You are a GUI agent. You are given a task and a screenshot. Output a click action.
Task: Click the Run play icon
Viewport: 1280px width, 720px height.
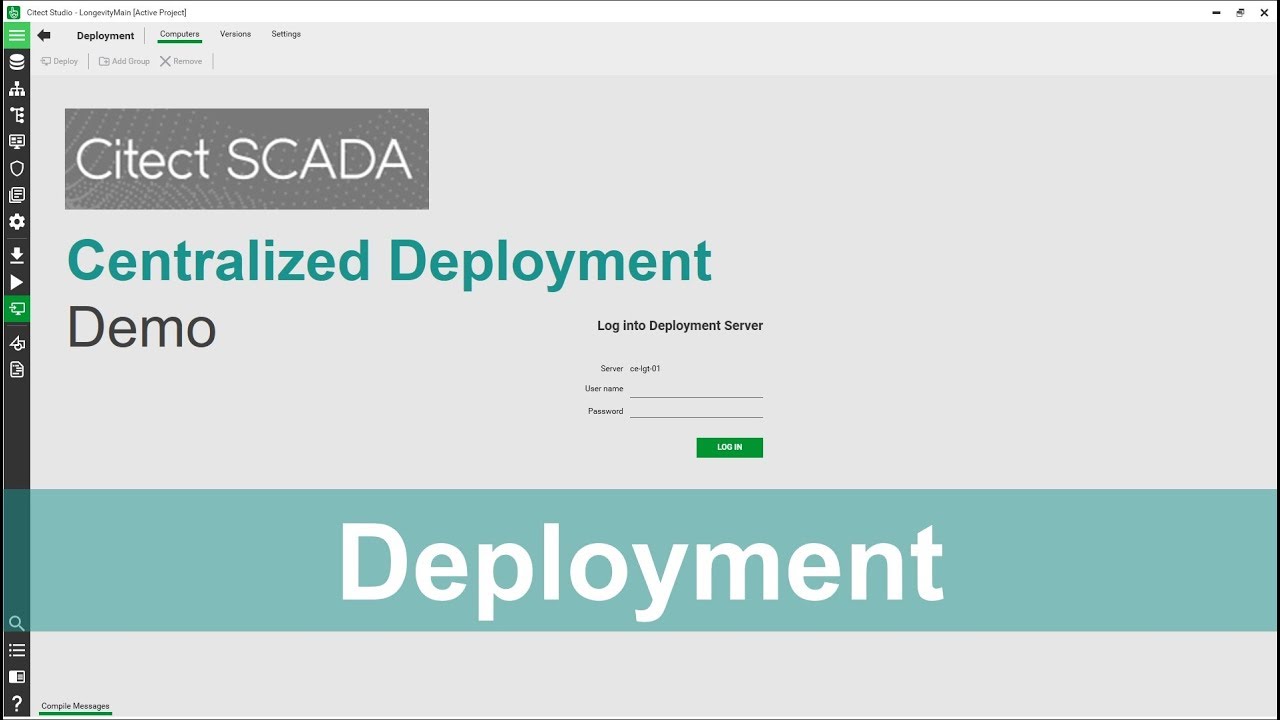click(x=16, y=283)
